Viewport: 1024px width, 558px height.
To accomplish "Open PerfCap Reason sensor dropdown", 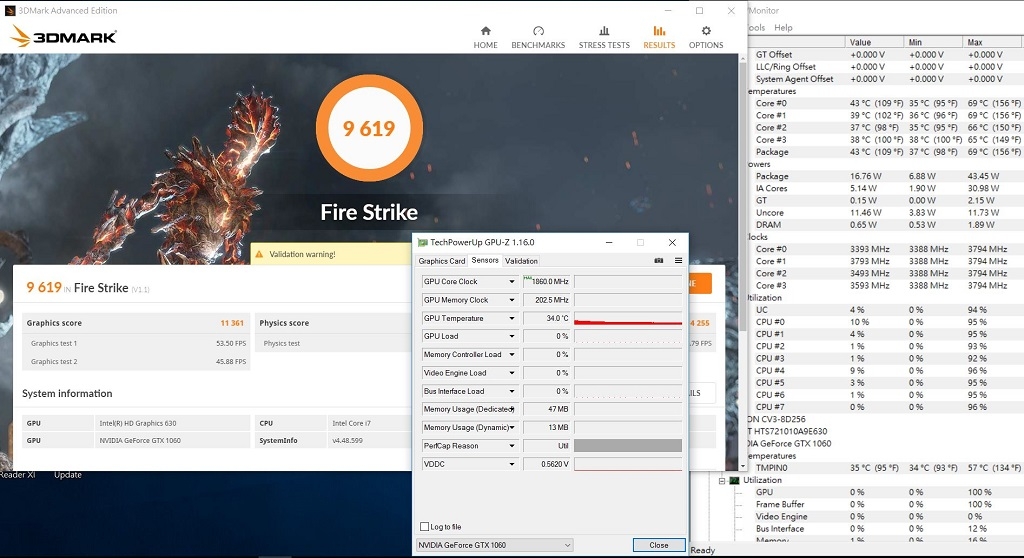I will [512, 446].
